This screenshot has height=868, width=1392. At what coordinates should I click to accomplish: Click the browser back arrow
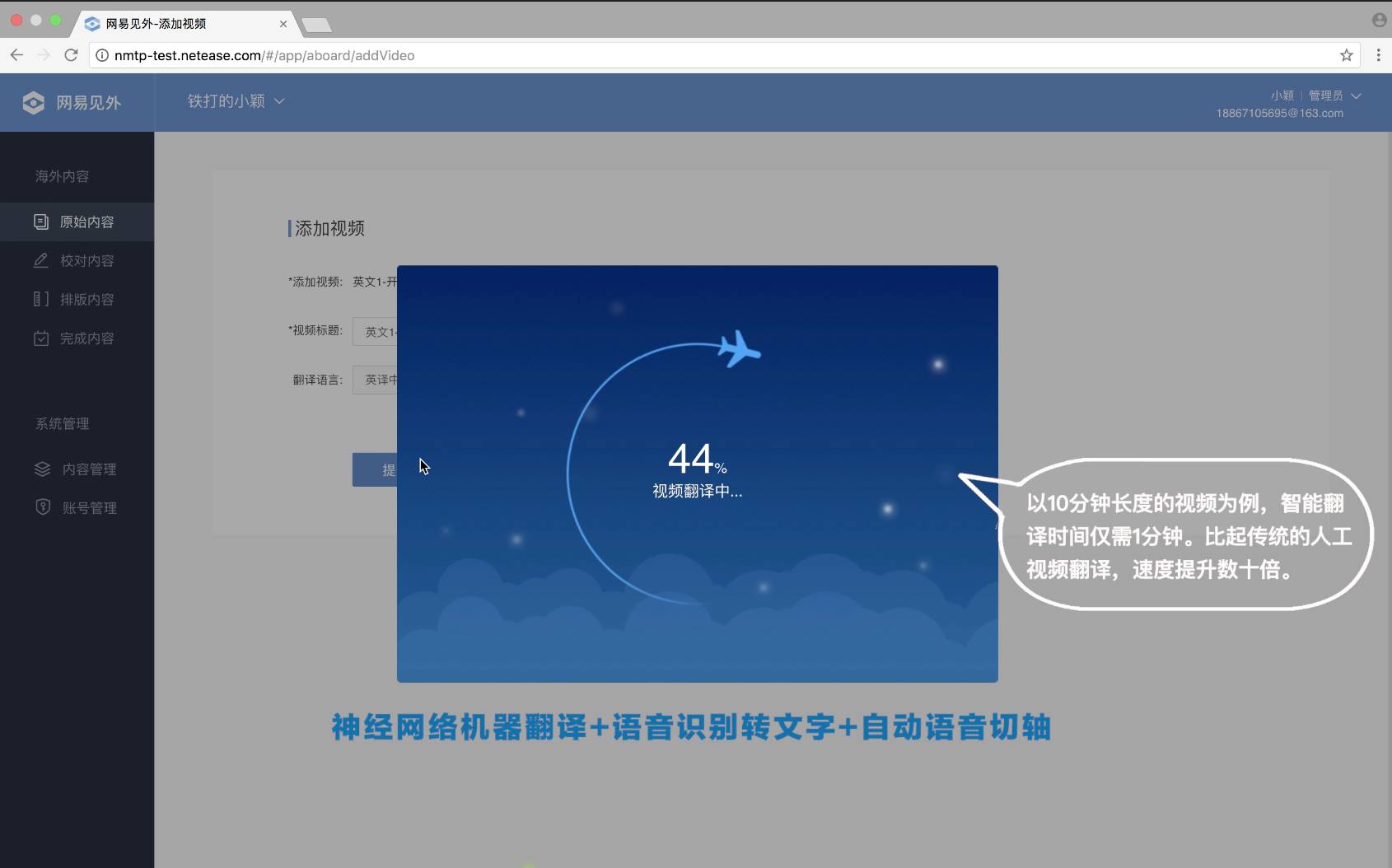tap(16, 55)
